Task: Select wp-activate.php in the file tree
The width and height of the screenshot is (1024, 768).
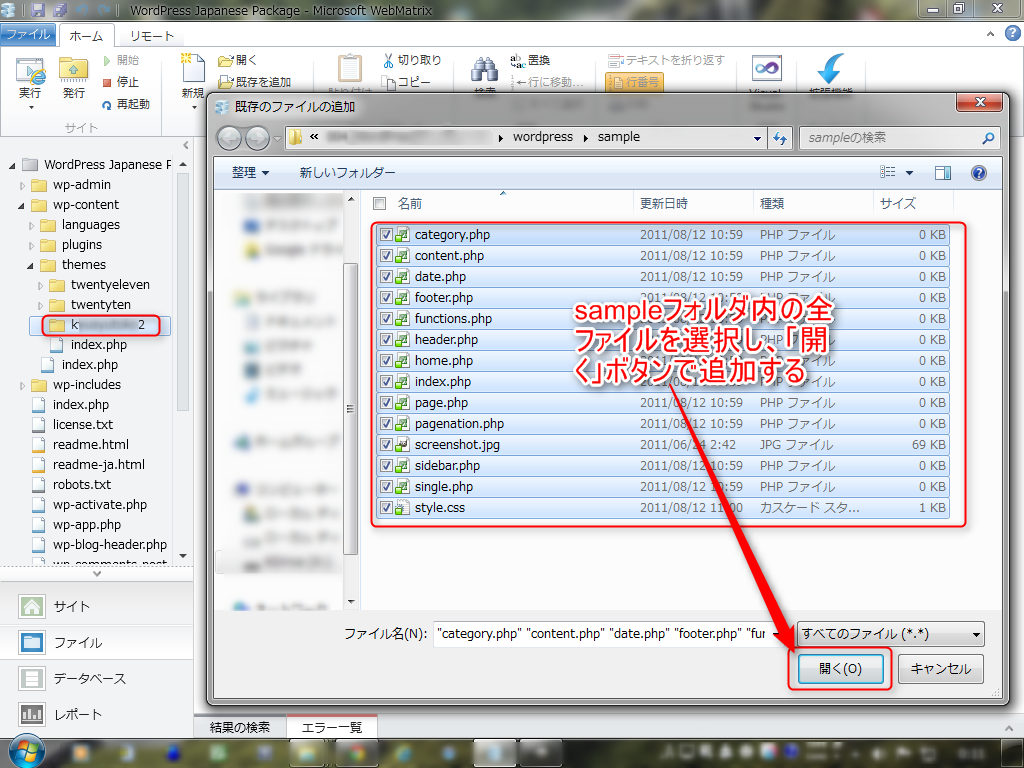Action: pyautogui.click(x=100, y=505)
